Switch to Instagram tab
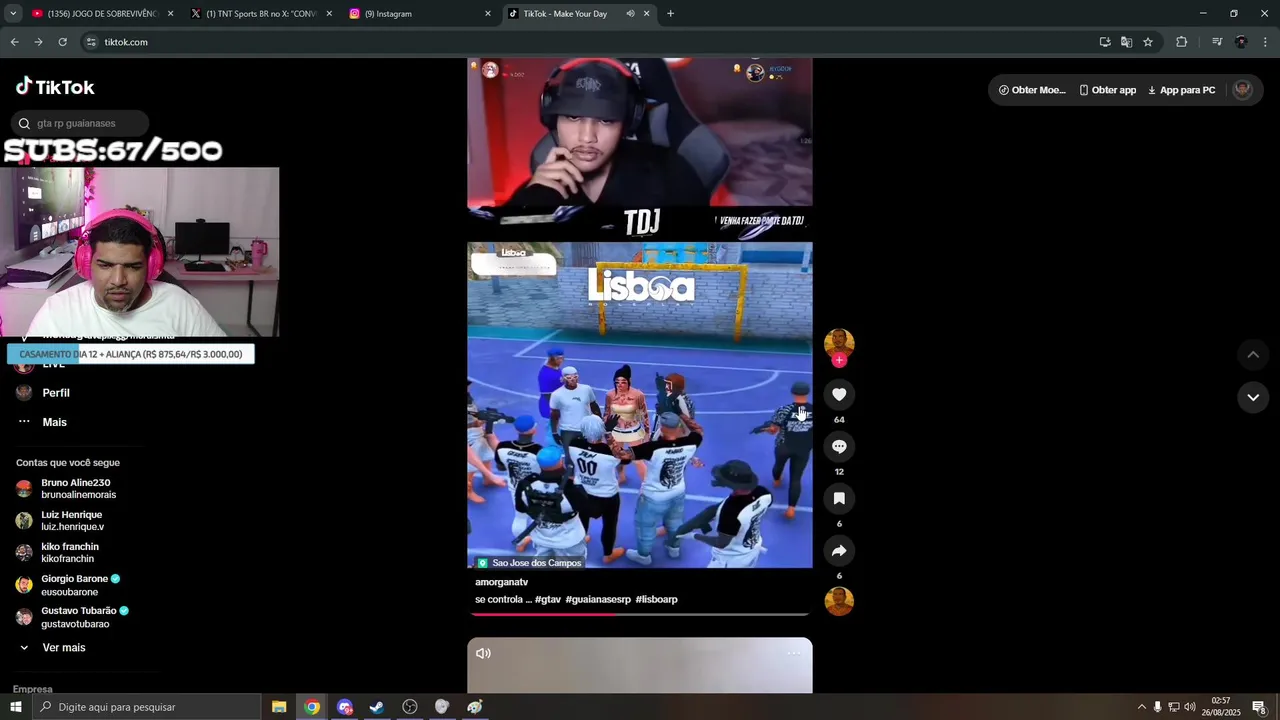This screenshot has height=720, width=1280. pyautogui.click(x=419, y=14)
